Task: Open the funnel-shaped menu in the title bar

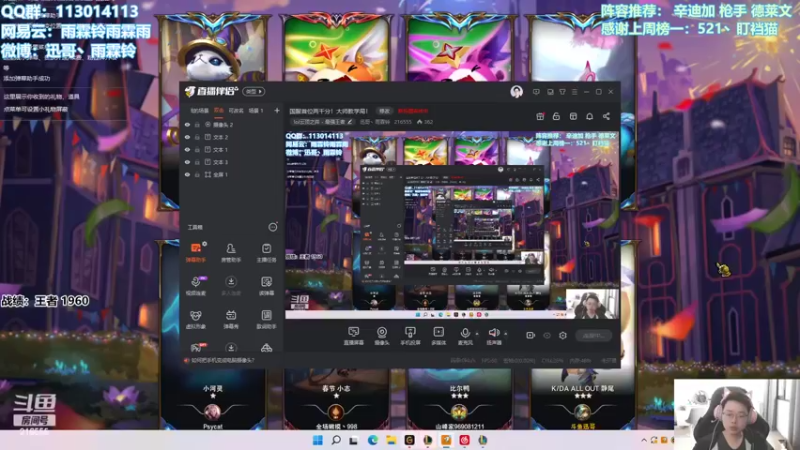Action: (562, 92)
